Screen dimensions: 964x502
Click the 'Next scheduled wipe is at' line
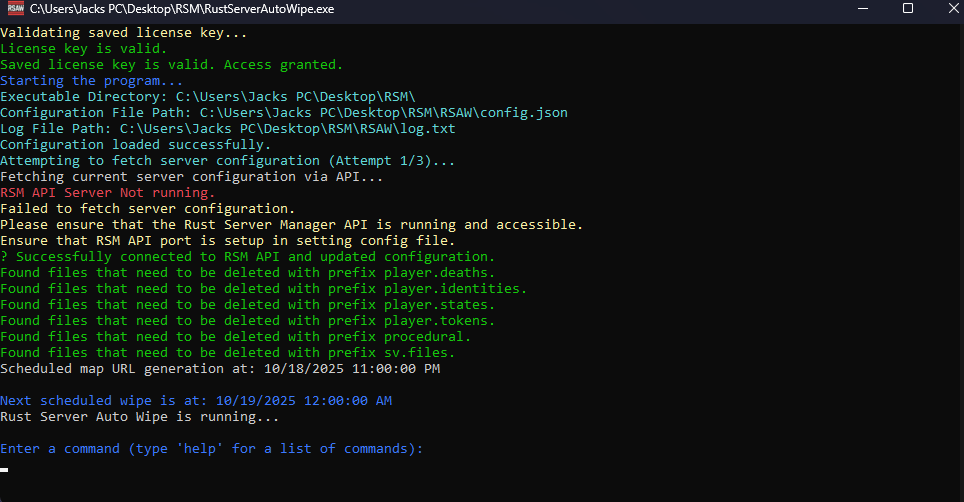[196, 401]
